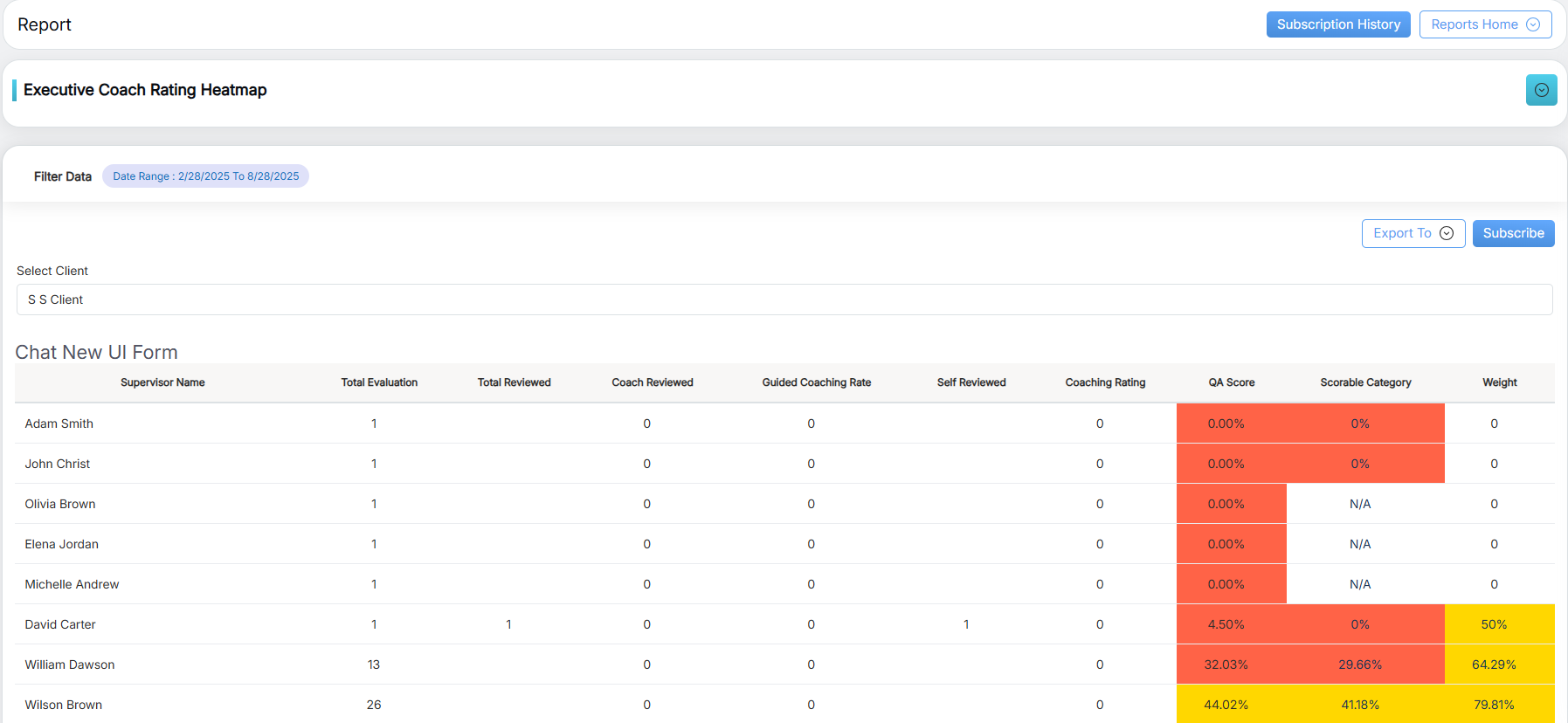The width and height of the screenshot is (1568, 723).
Task: Click the Guided Coaching Rate column header
Action: [816, 382]
